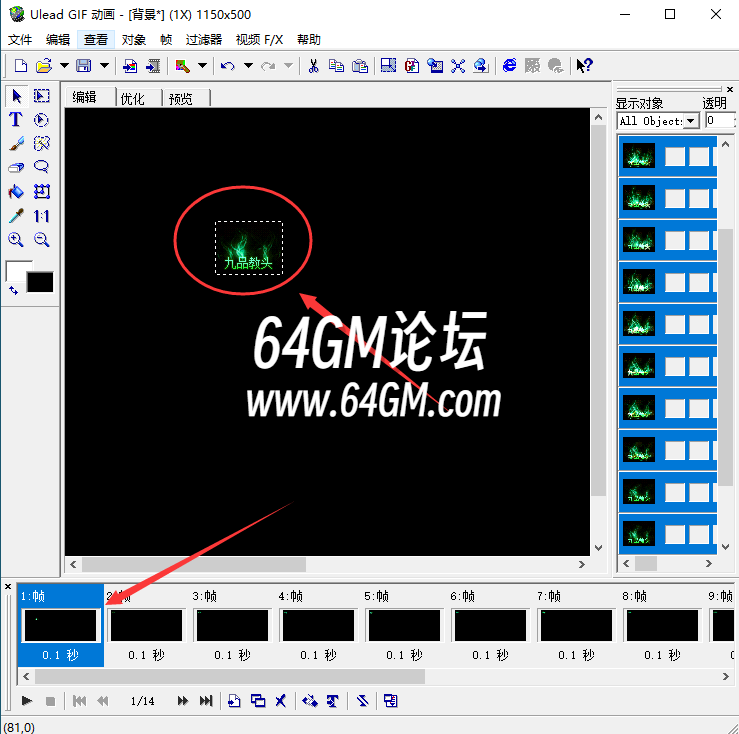
Task: Select frame 3 thumbnail in frame panel
Action: tap(232, 625)
